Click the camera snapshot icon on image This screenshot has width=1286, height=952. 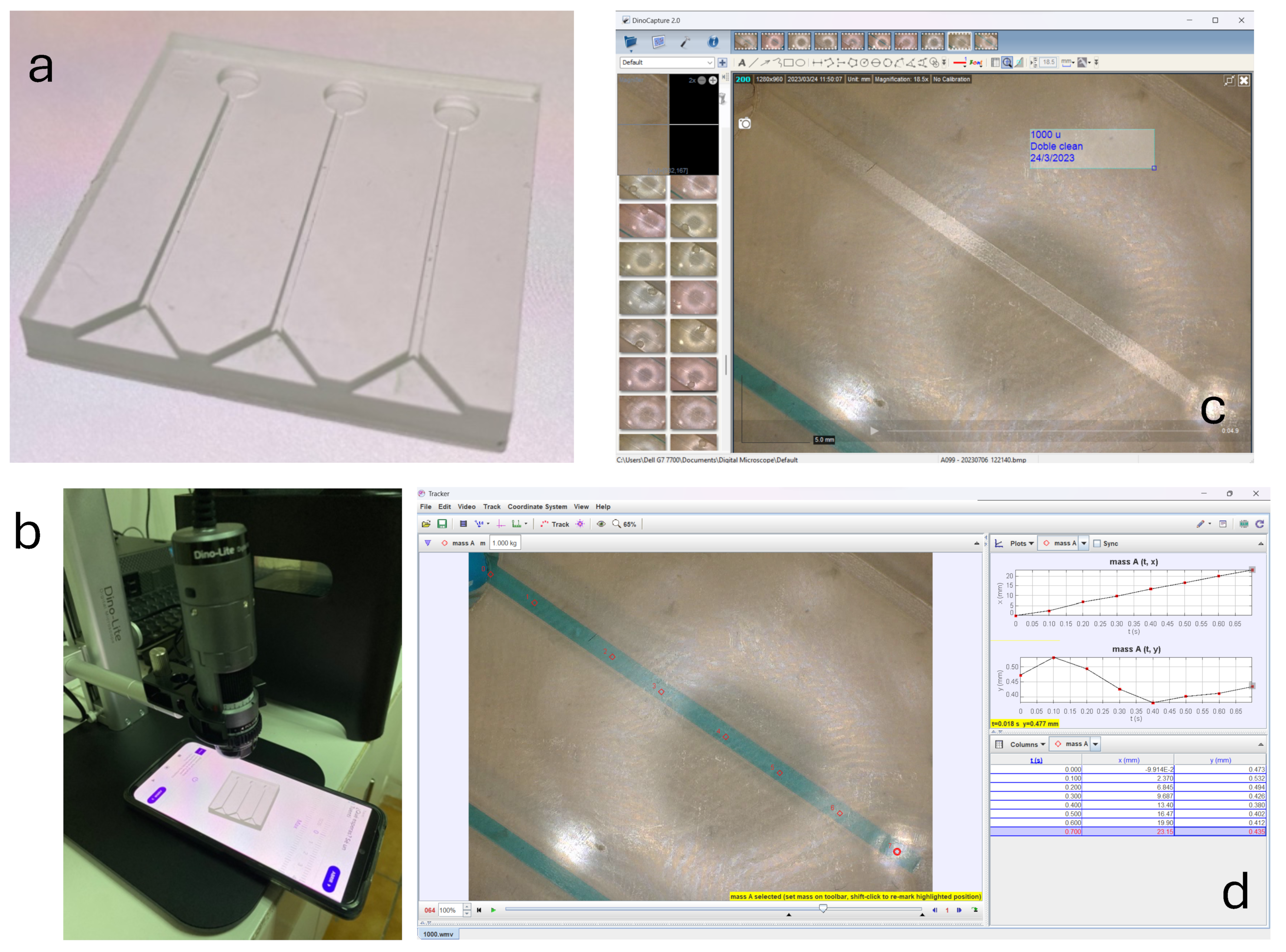745,123
